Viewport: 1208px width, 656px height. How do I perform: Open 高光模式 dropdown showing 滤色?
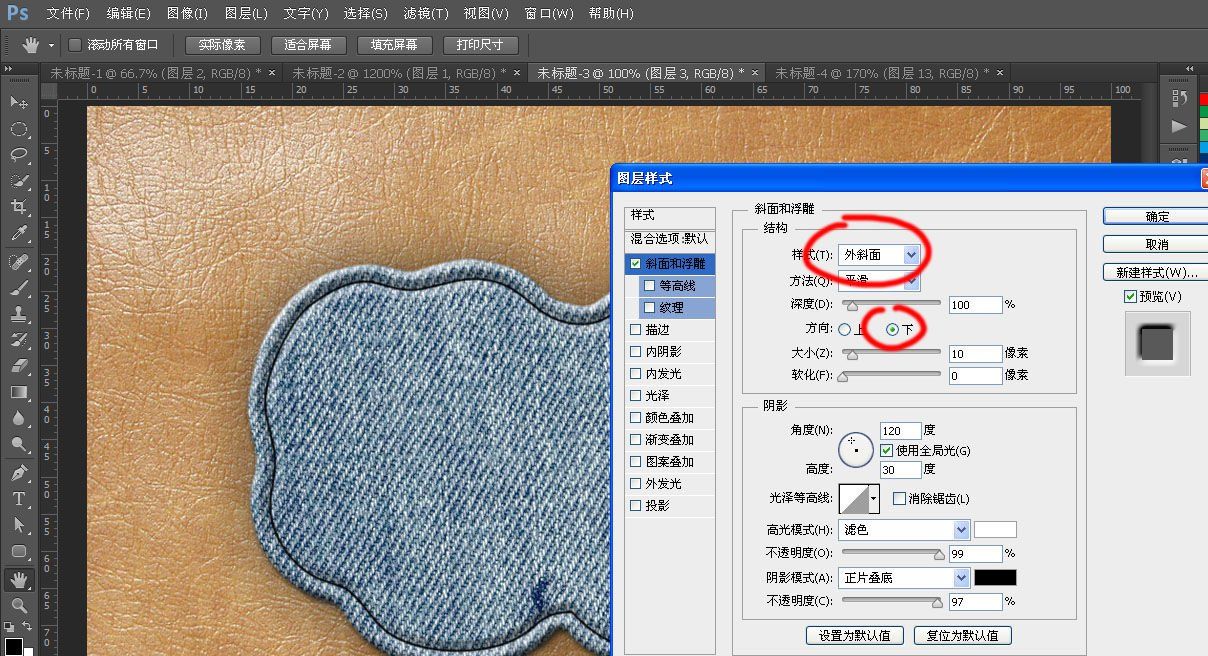(904, 530)
